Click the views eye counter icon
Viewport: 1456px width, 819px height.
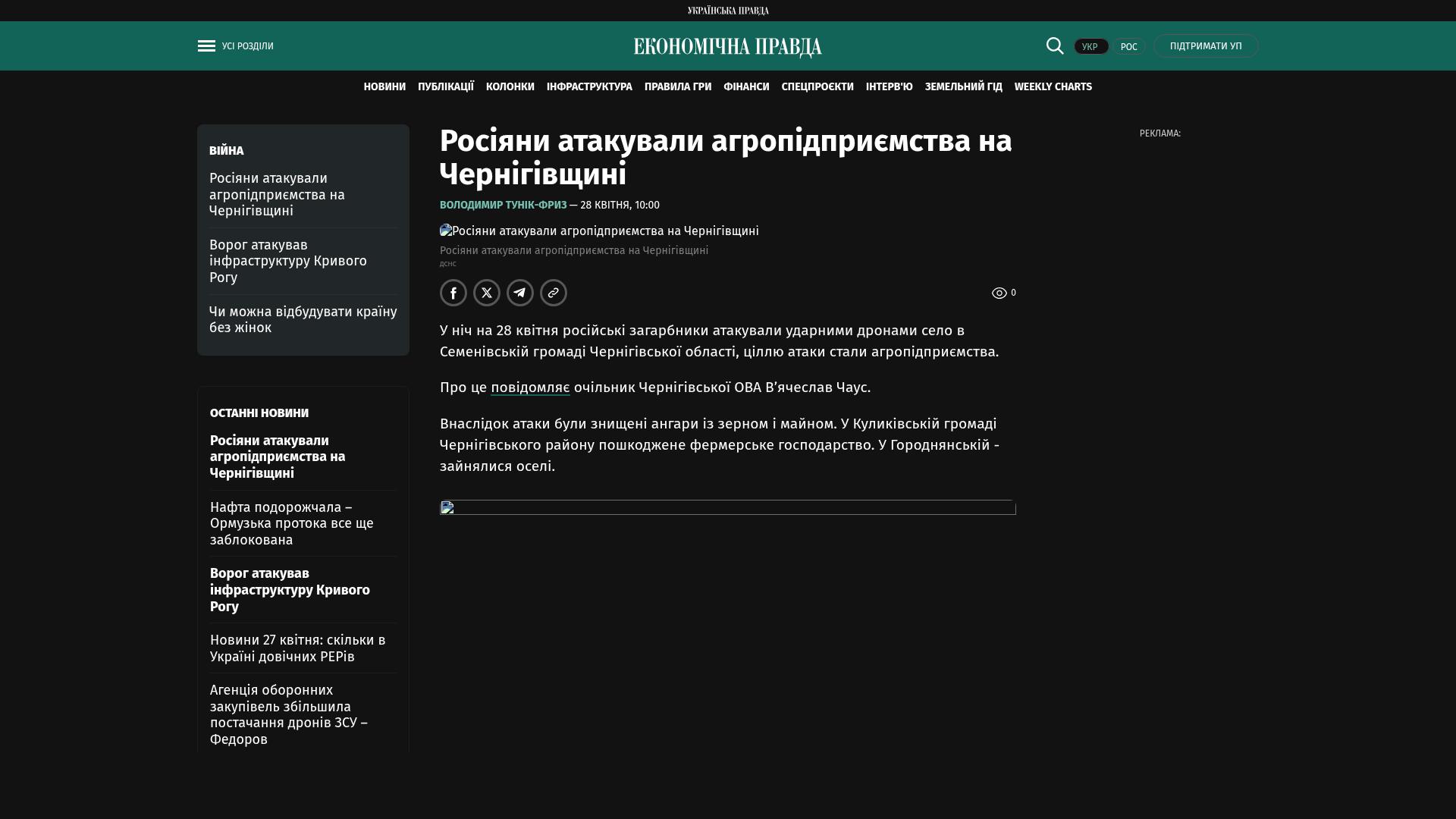(x=999, y=293)
